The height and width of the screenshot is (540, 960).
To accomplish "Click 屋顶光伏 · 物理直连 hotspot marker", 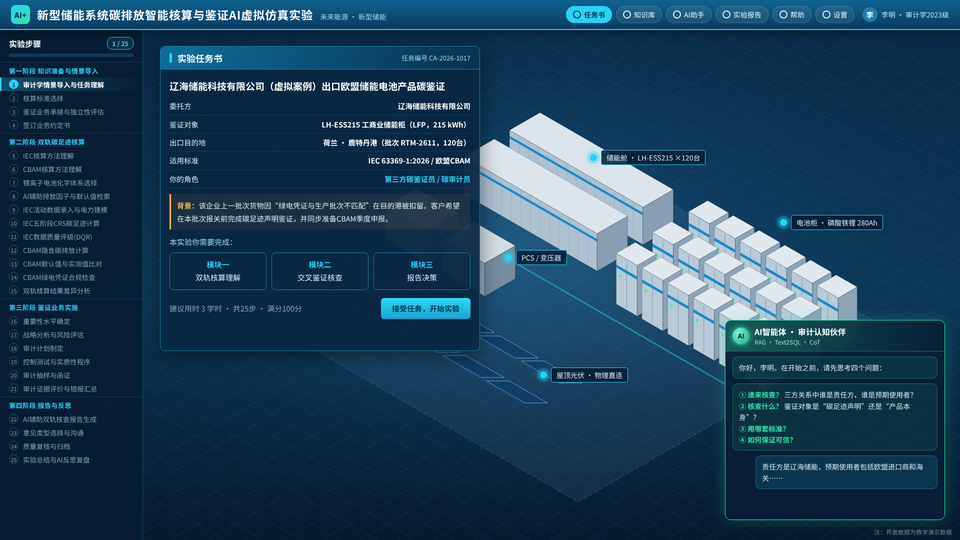I will point(543,375).
